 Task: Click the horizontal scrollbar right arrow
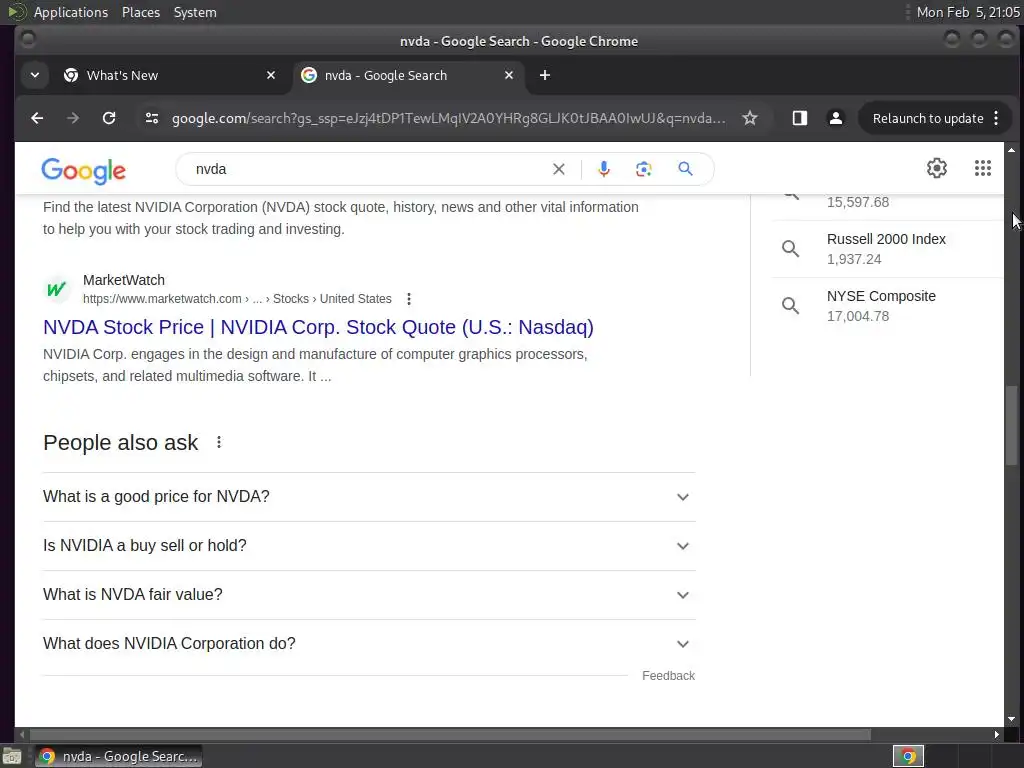coord(997,735)
